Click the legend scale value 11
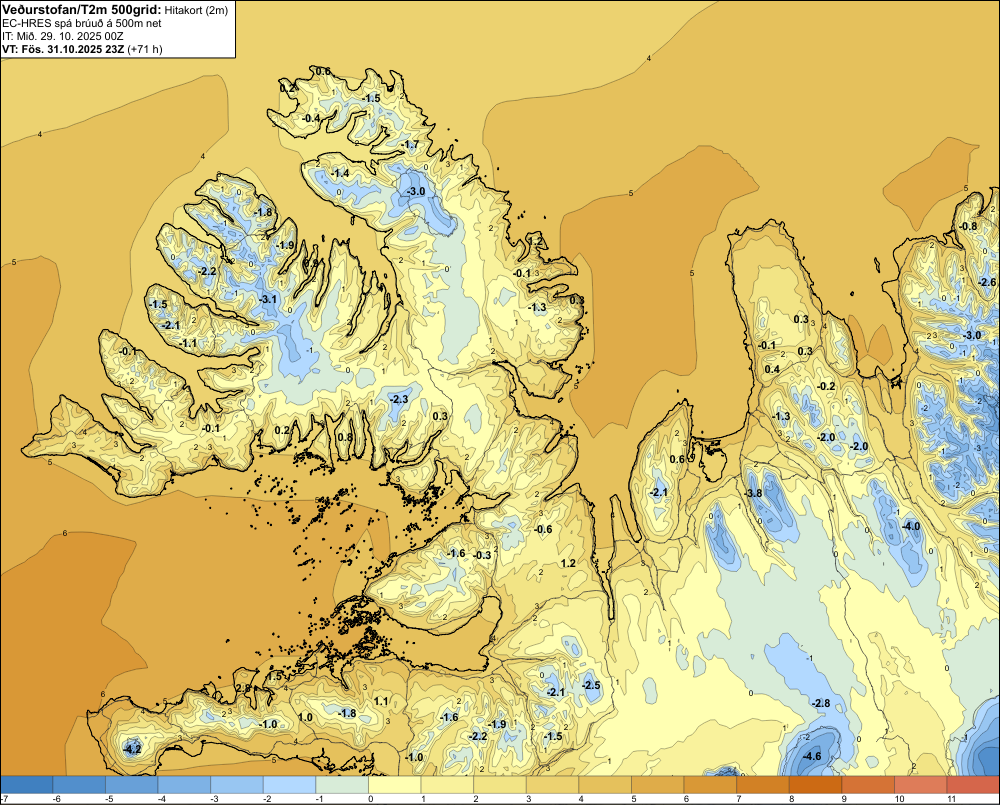 [951, 799]
